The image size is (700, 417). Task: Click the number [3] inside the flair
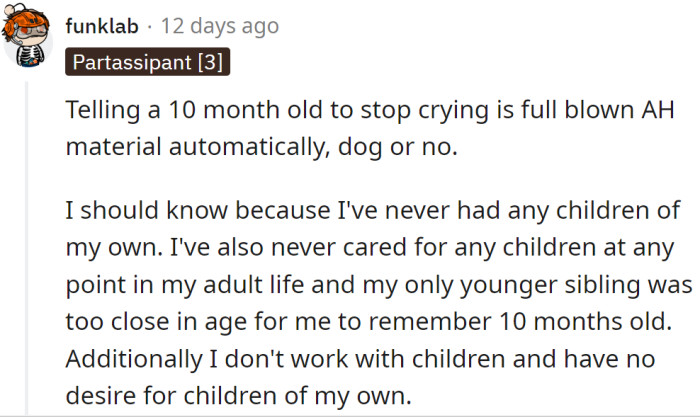[210, 62]
